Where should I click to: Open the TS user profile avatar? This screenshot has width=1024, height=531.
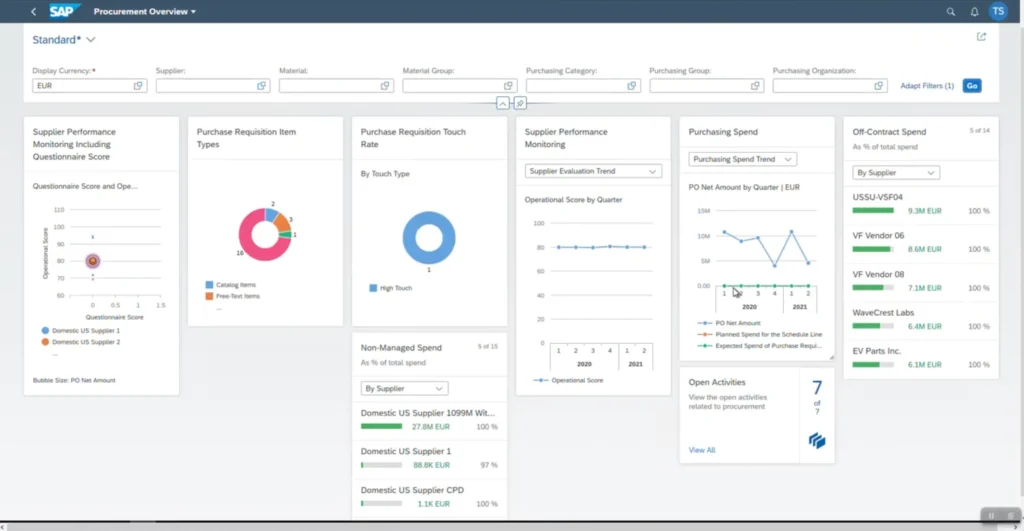click(998, 11)
